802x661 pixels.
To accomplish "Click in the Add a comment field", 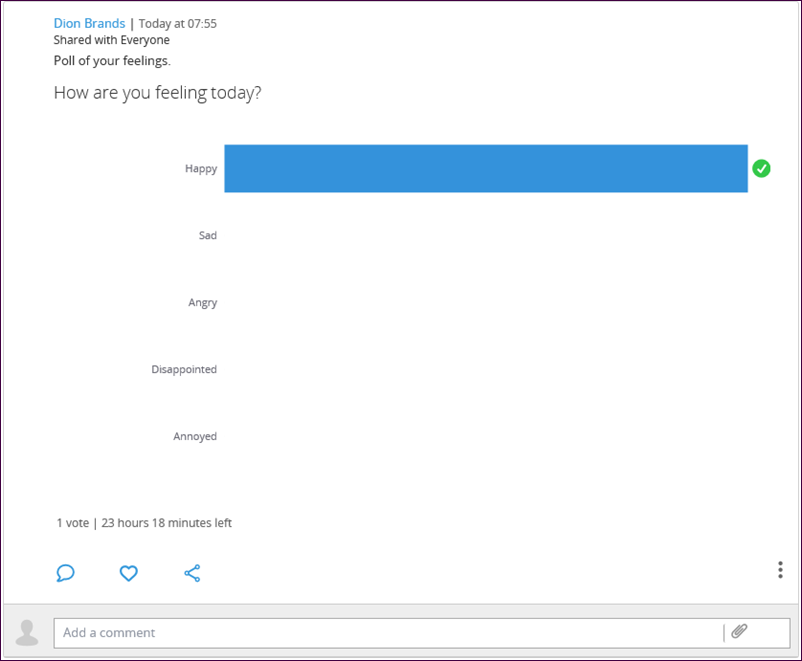I will pyautogui.click(x=388, y=633).
